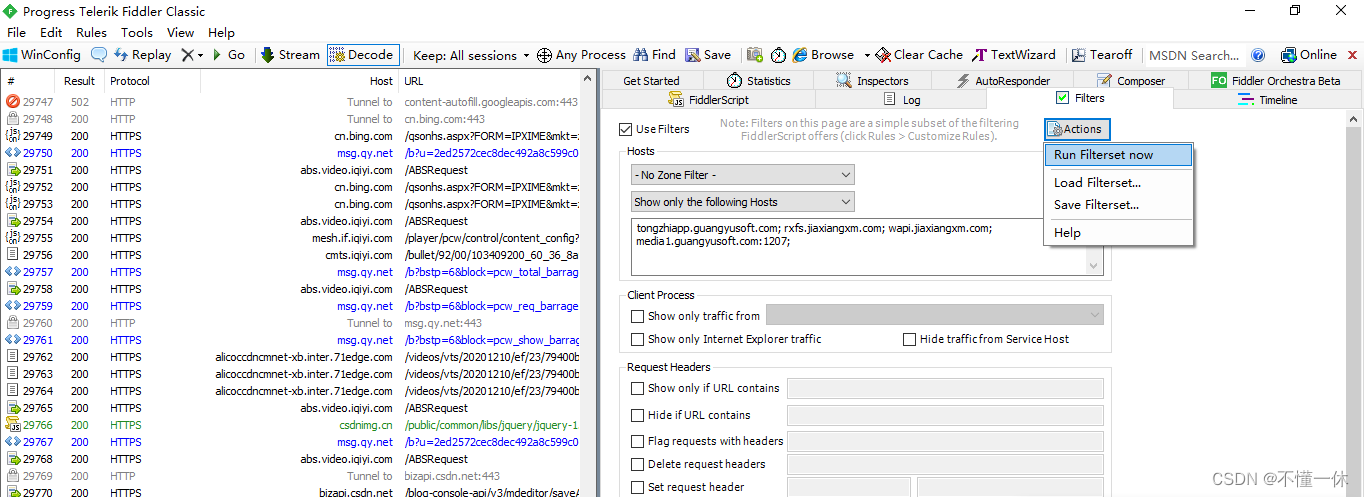Expand the Remove sessions dropdown arrow
This screenshot has width=1364, height=497.
[x=200, y=55]
